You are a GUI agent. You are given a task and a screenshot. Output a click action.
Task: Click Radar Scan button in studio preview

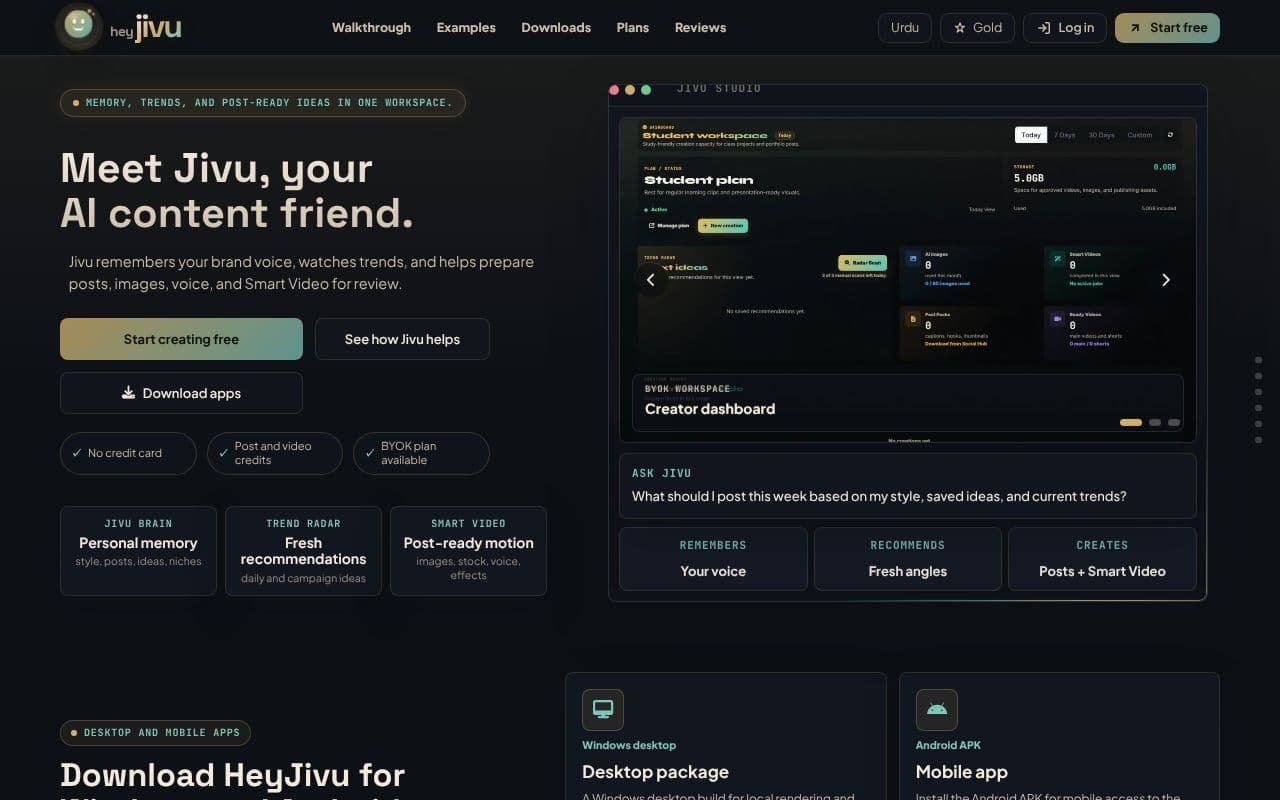click(x=862, y=263)
